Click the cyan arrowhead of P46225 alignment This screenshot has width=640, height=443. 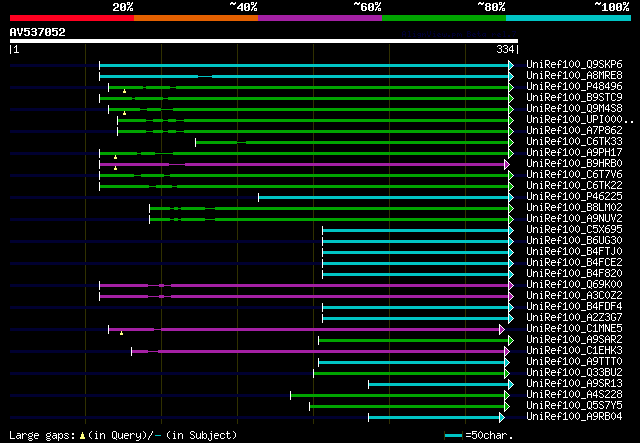(511, 198)
